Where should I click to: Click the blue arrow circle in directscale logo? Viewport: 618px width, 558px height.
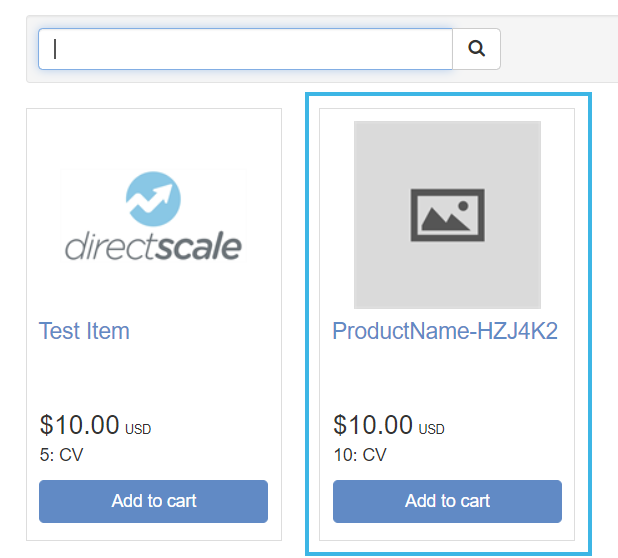[154, 198]
